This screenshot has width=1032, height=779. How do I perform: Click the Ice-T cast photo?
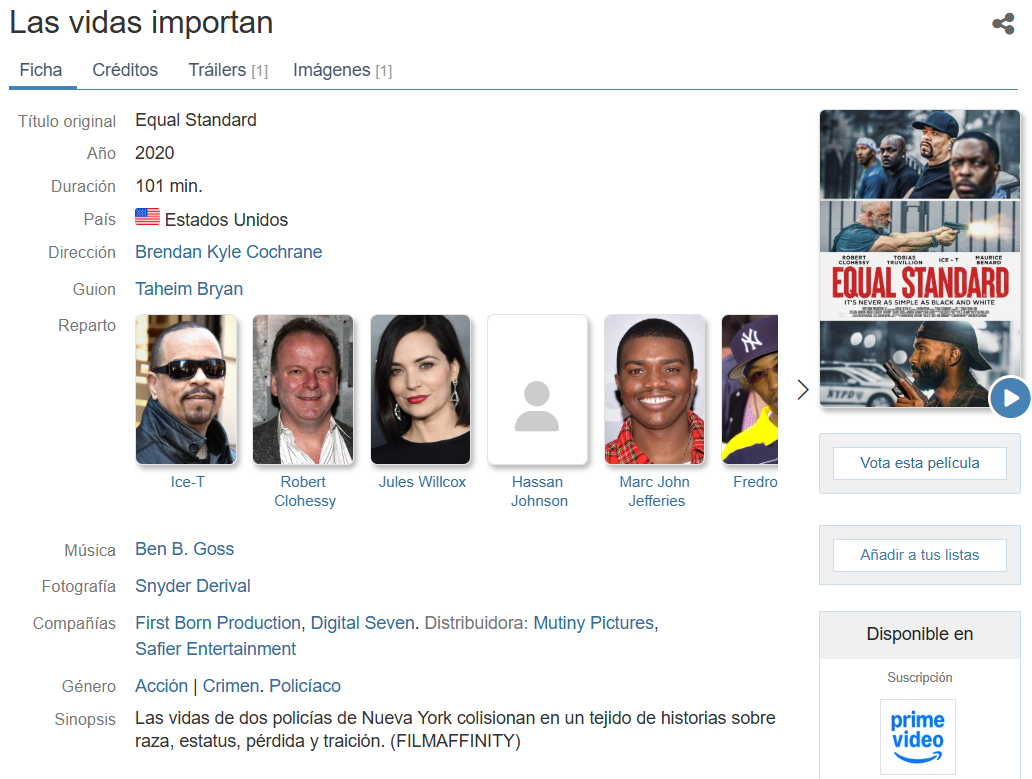coord(187,390)
